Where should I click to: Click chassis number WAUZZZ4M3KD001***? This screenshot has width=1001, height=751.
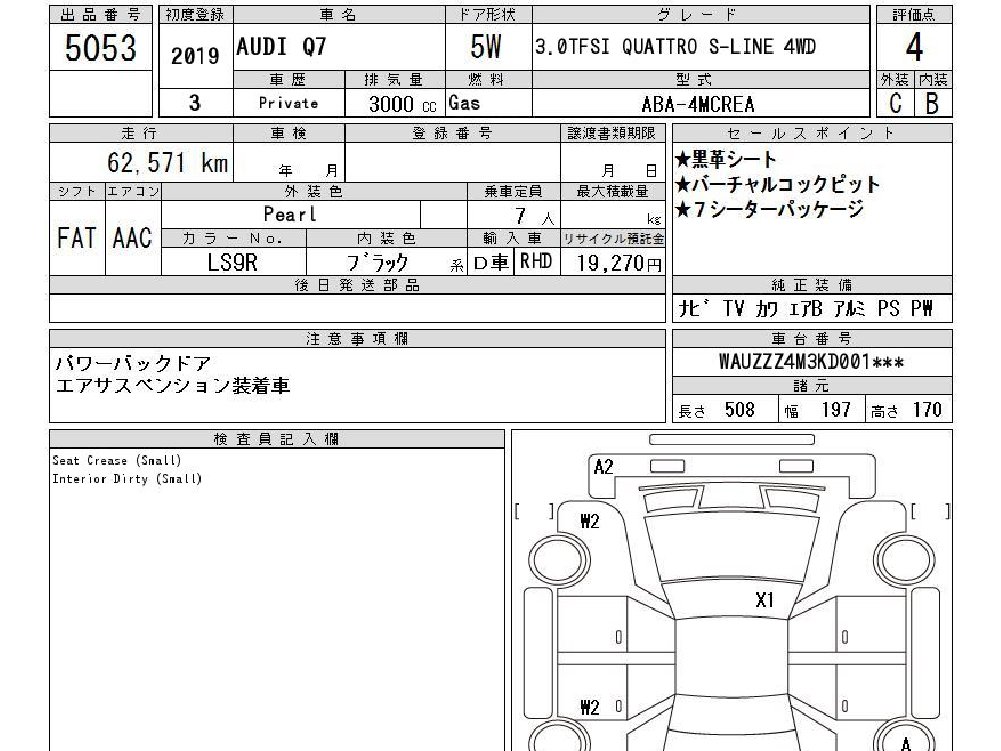[811, 362]
